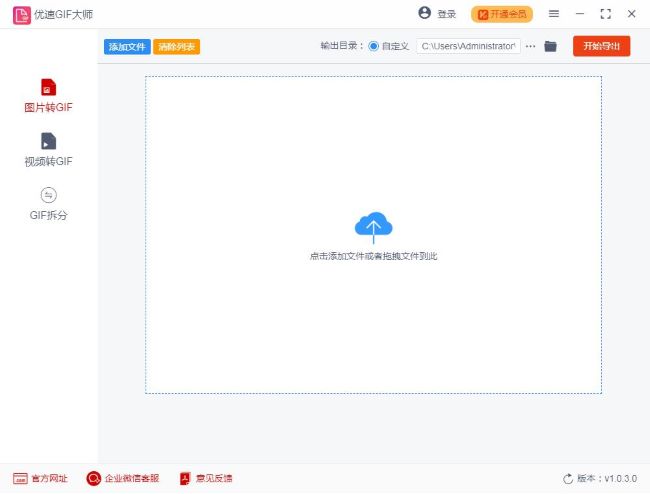Image resolution: width=650 pixels, height=494 pixels.
Task: Click the 登录 login text
Action: pos(446,14)
